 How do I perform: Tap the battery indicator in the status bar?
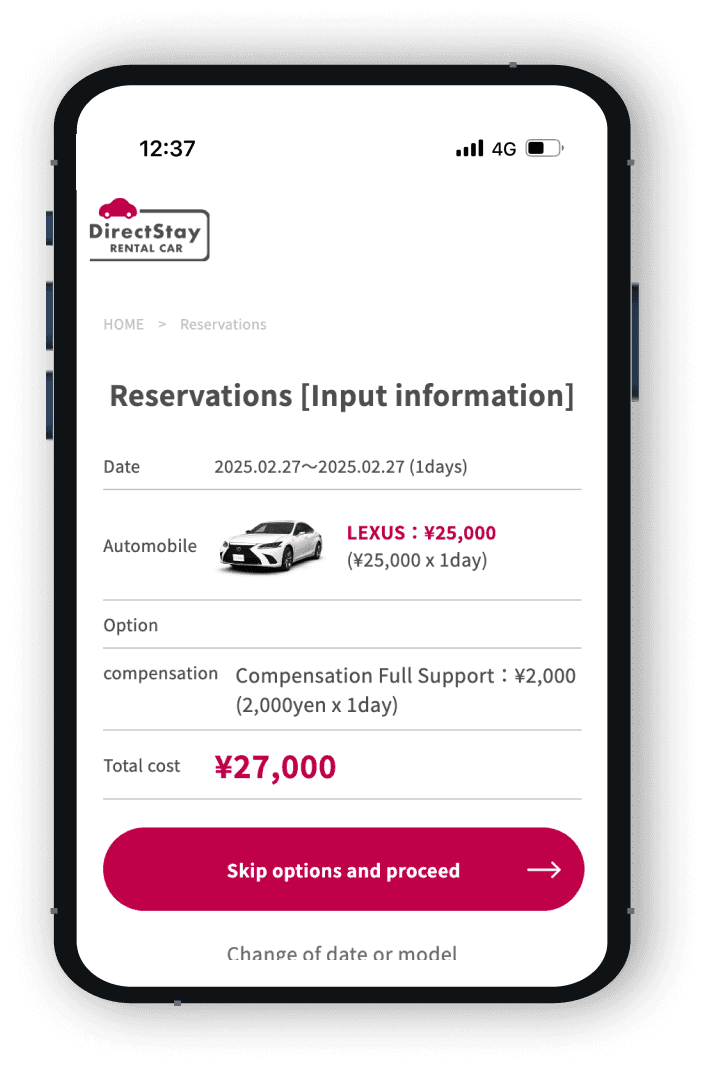(x=544, y=148)
